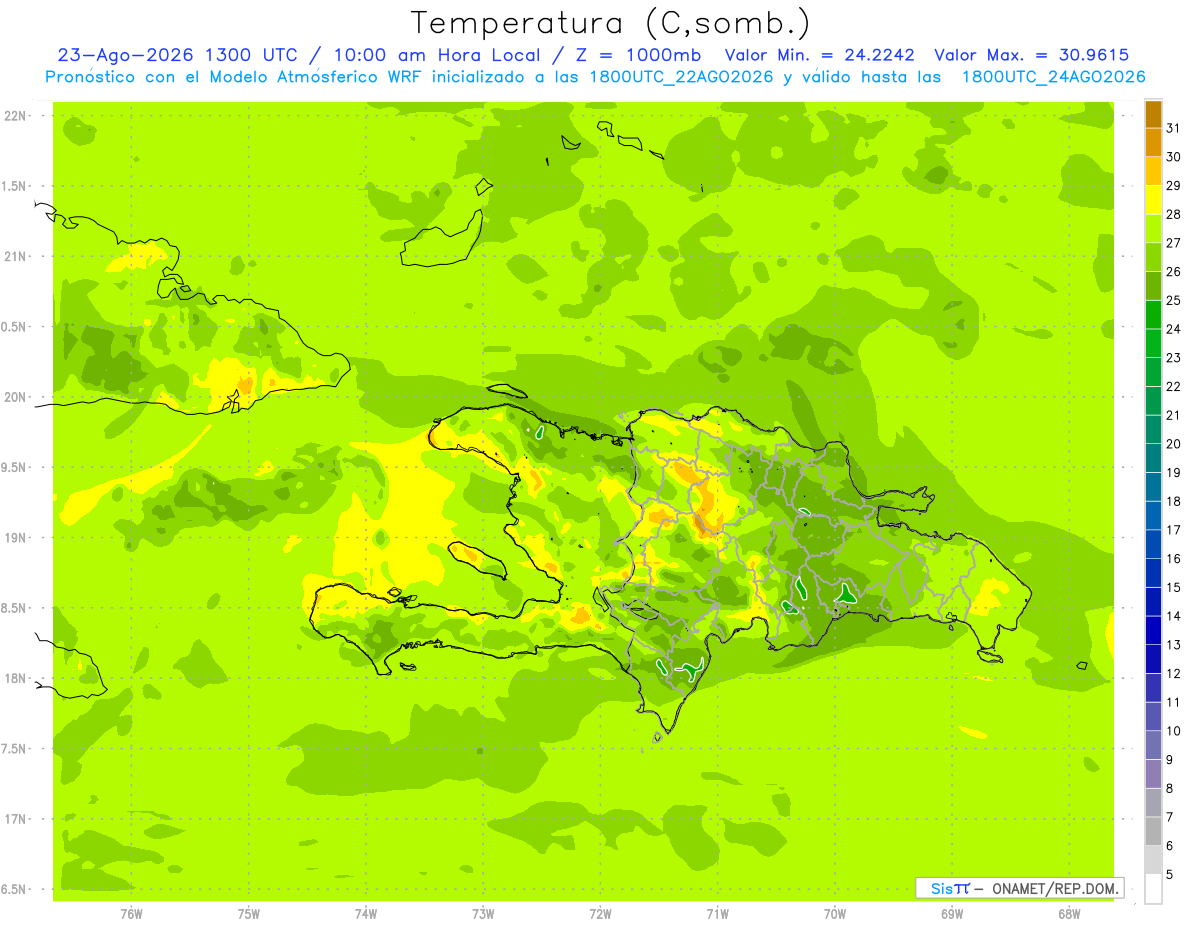Click the "SisPI - ONAMET/REP.DOM." credit label
Image resolution: width=1200 pixels, height=927 pixels.
pyautogui.click(x=1020, y=888)
